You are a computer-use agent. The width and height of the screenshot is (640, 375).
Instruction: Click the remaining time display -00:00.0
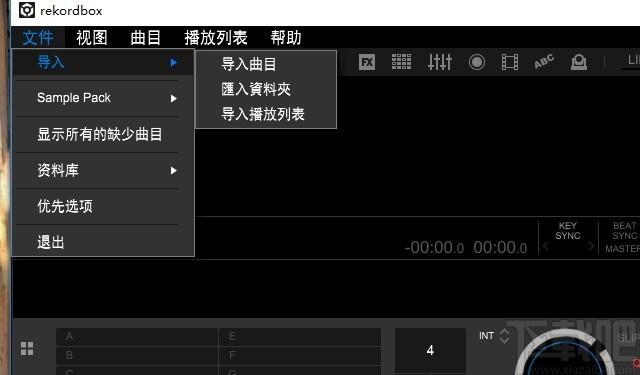(434, 247)
